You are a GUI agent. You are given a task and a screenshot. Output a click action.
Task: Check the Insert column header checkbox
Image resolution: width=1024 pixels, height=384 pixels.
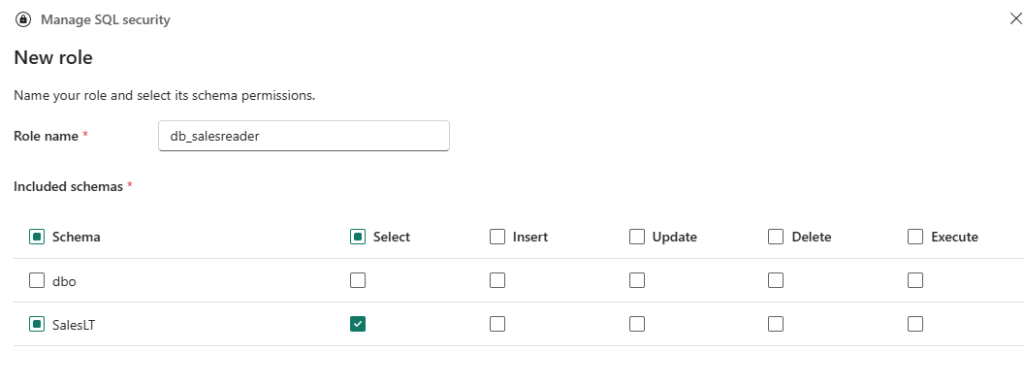click(498, 236)
